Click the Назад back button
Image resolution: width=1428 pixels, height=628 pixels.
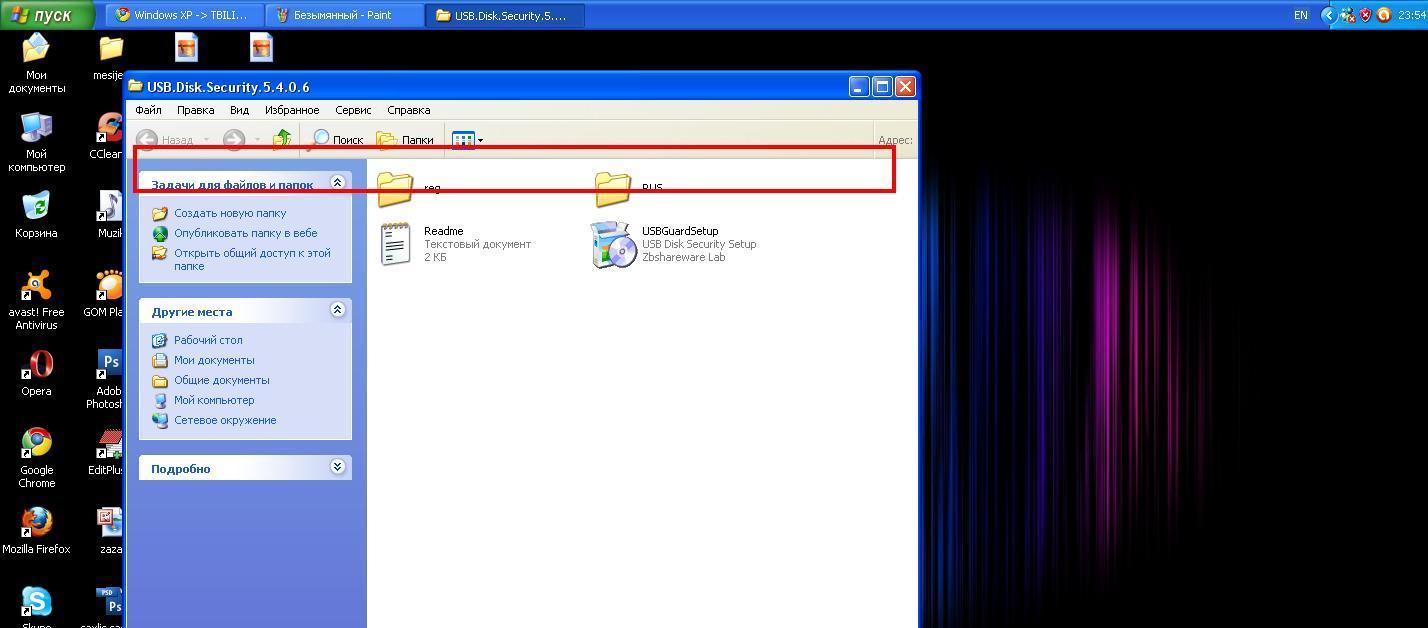(166, 140)
